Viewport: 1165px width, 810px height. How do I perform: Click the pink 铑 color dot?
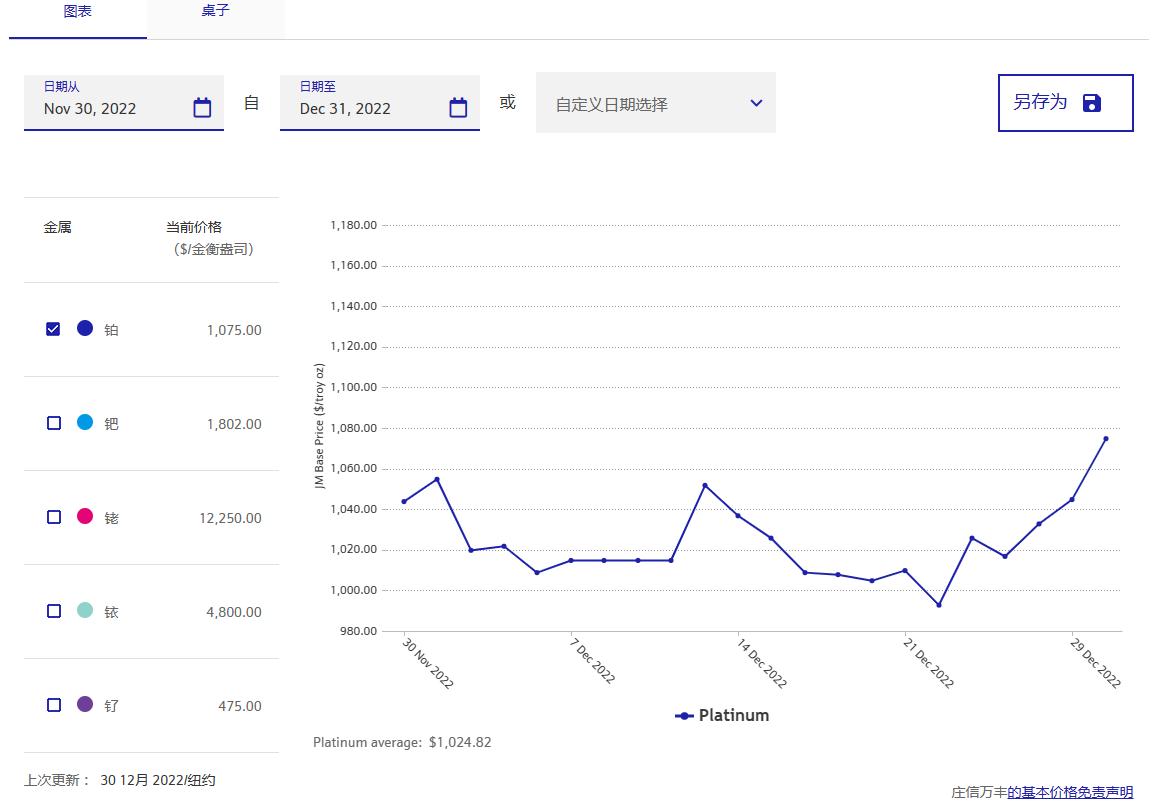tap(85, 516)
